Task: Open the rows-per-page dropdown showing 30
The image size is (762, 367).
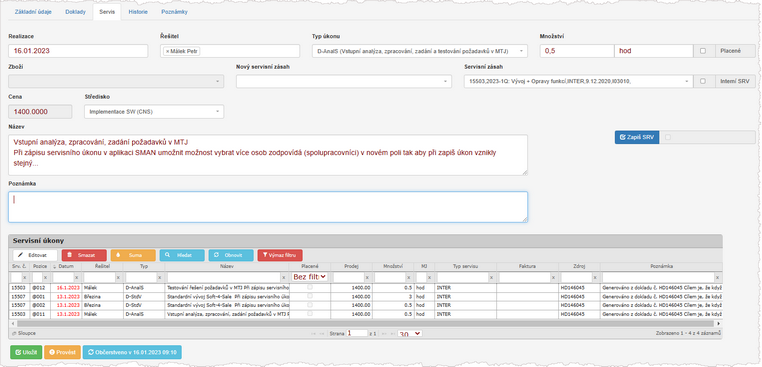Action: (410, 334)
